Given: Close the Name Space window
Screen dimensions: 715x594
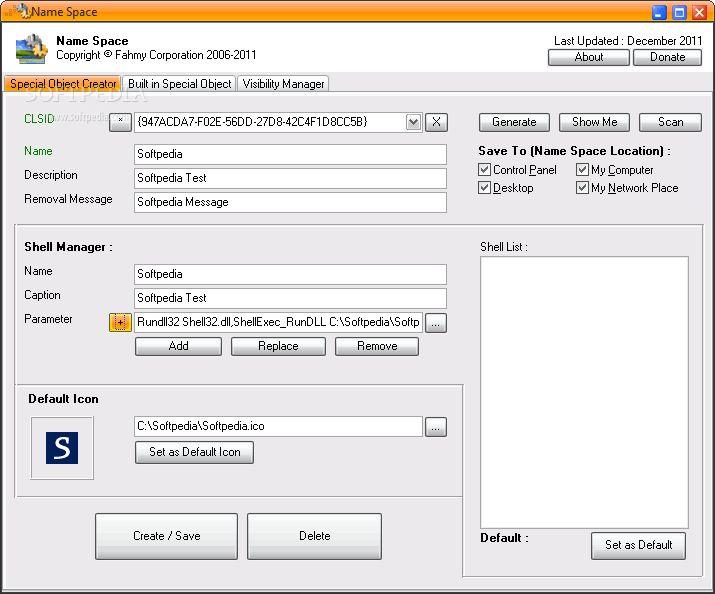Looking at the screenshot, I should pyautogui.click(x=699, y=12).
